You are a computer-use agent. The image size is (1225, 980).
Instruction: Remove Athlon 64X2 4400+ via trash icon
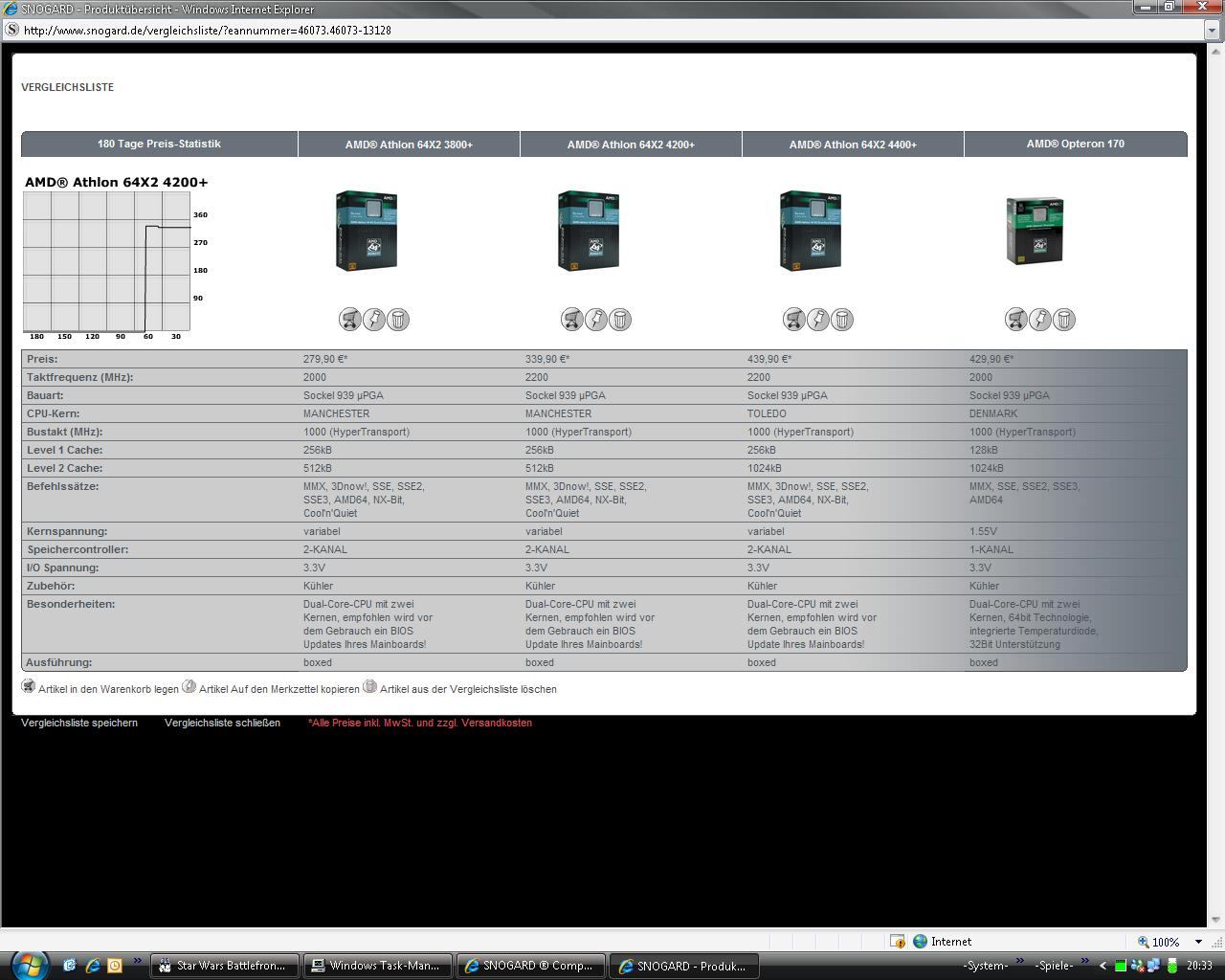[x=842, y=320]
